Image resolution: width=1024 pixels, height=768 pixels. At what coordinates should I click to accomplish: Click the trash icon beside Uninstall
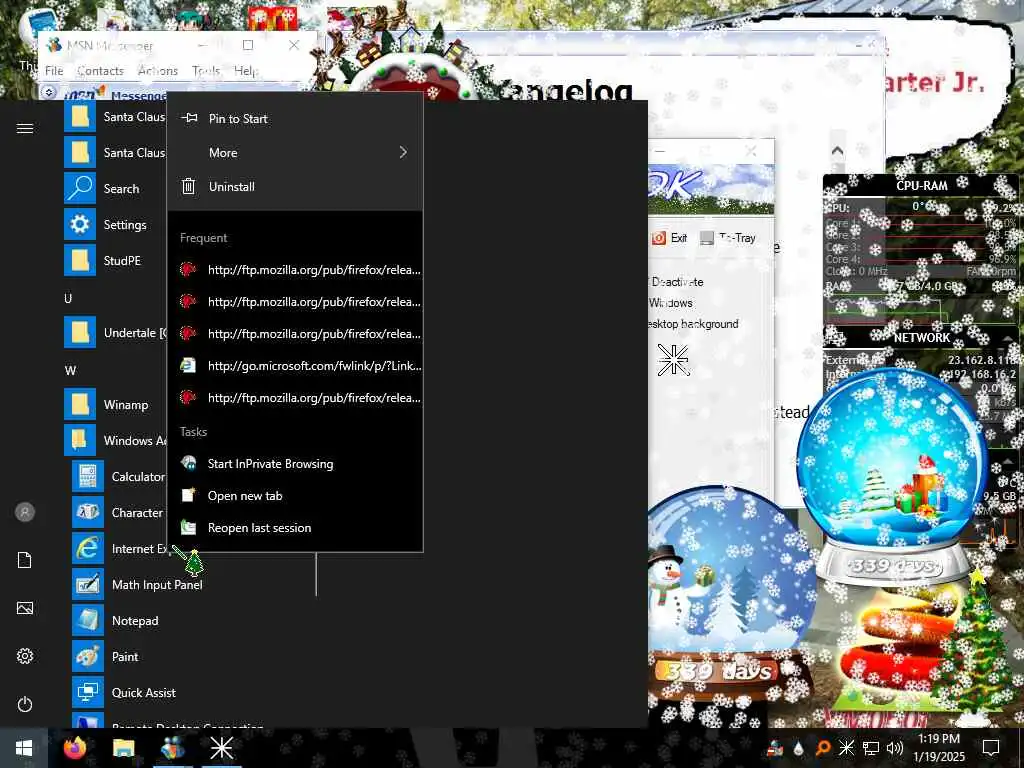click(189, 186)
